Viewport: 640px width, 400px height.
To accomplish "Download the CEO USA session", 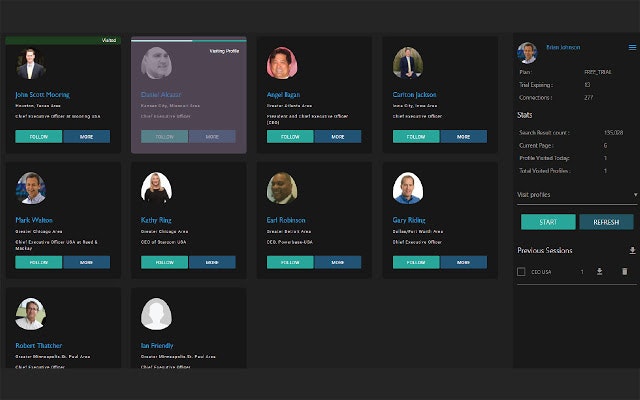I will 599,271.
